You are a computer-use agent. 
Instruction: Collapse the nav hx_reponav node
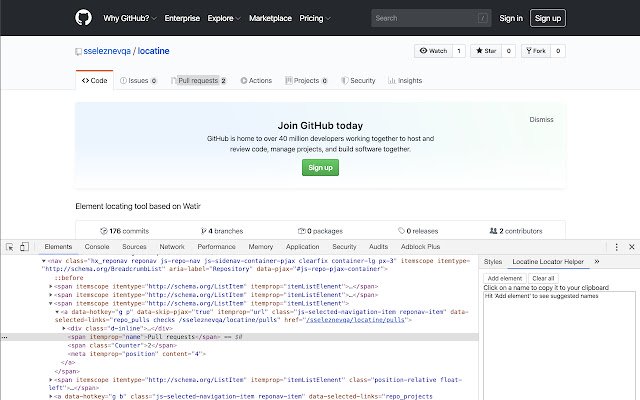click(x=44, y=261)
